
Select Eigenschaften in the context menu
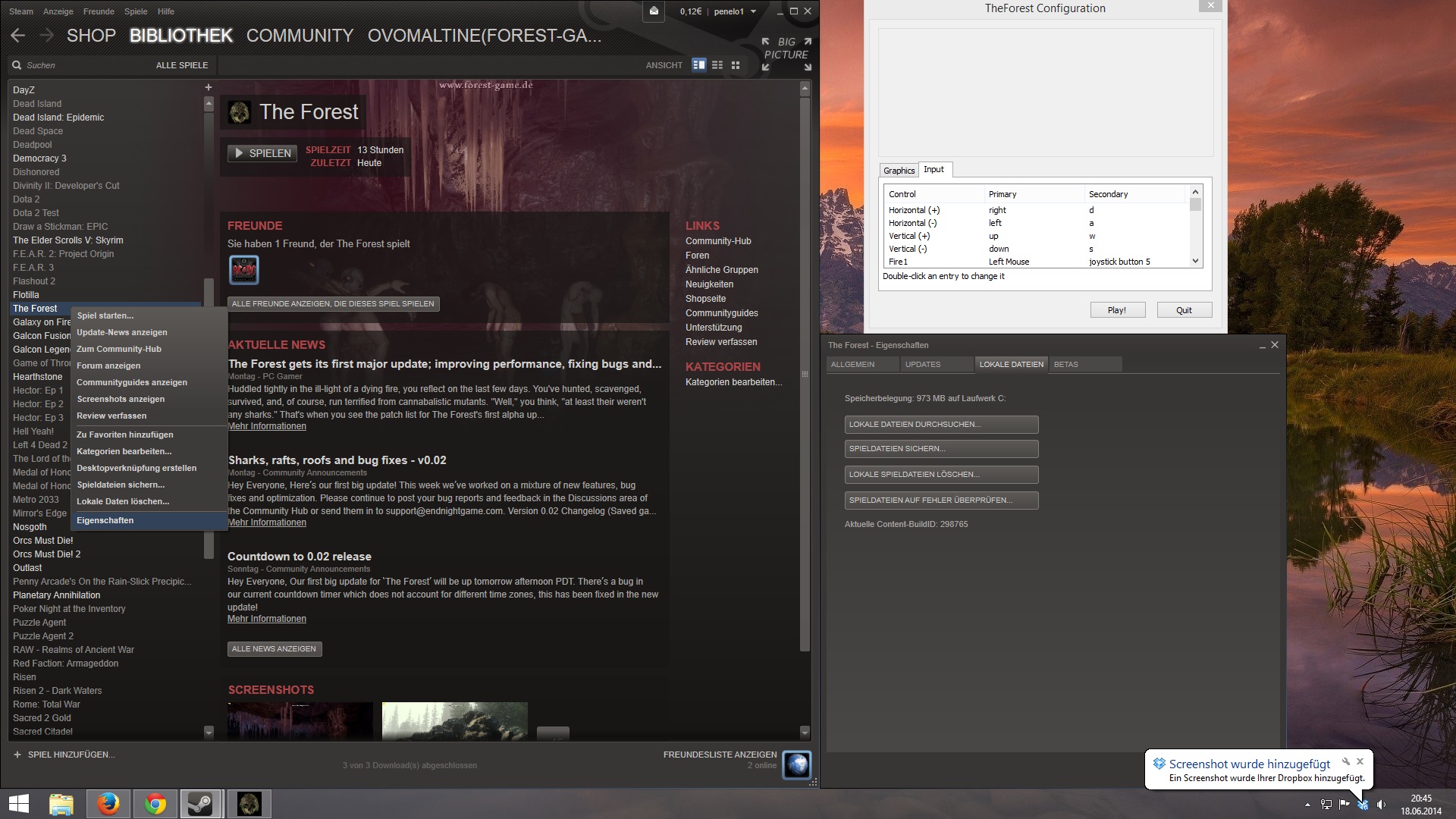(x=105, y=520)
